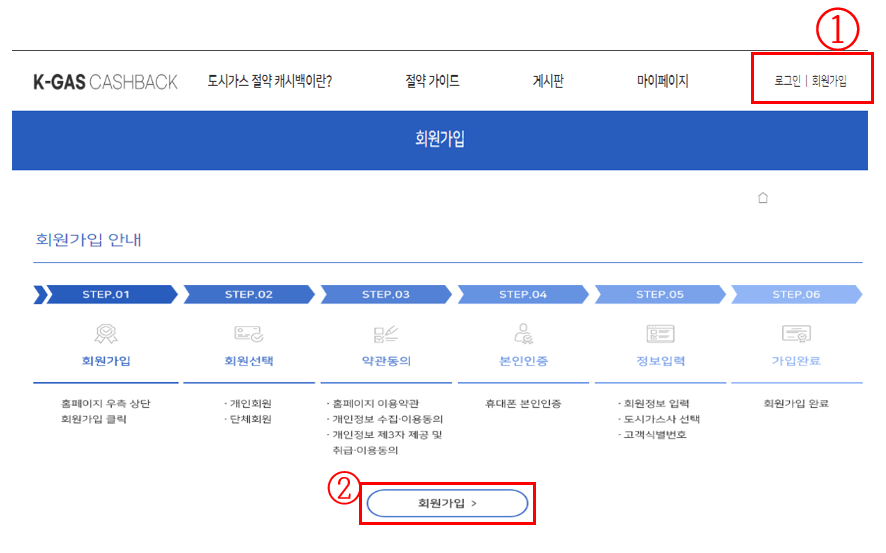
Task: Click the 도시가스사 선택 list item
Action: coord(659,419)
